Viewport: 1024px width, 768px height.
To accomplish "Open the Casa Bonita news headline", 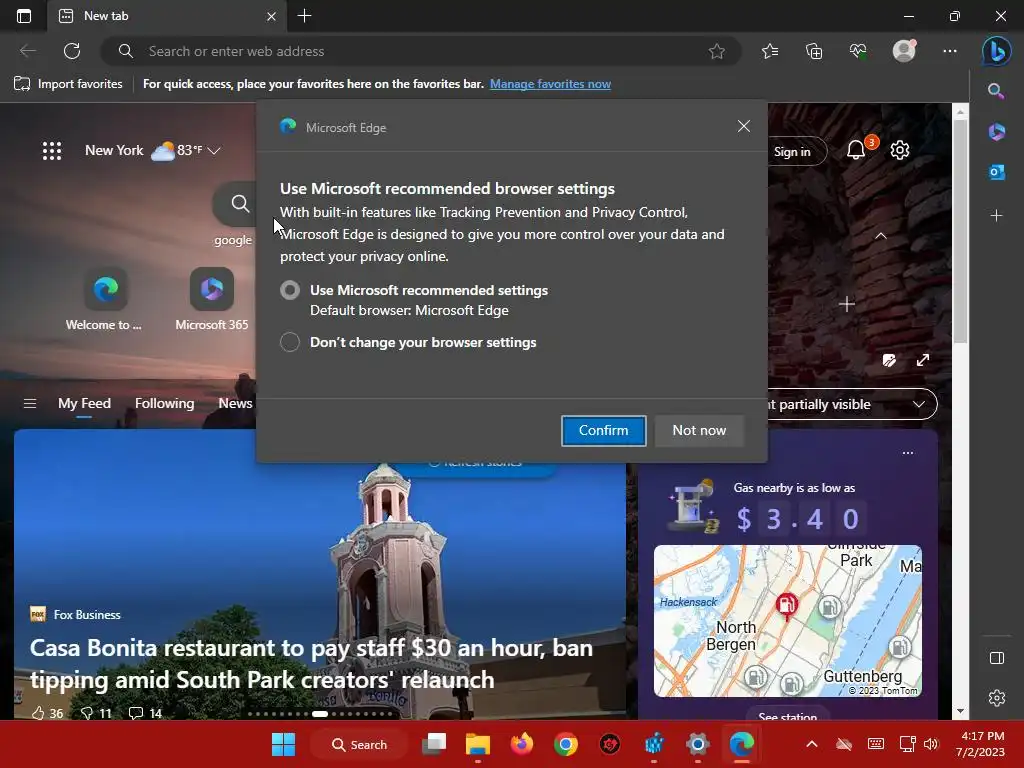I will [x=312, y=664].
